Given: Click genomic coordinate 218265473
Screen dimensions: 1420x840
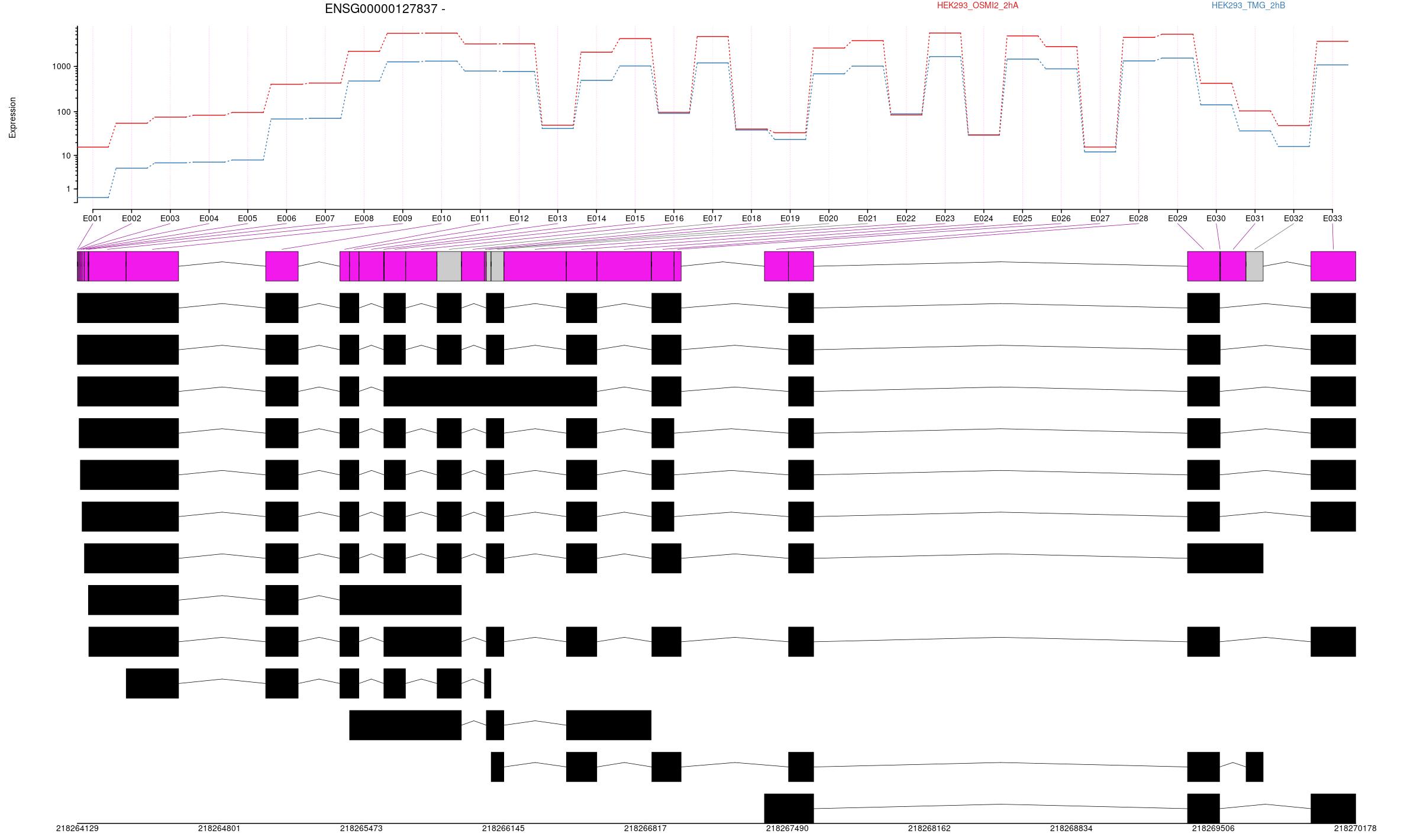Looking at the screenshot, I should pyautogui.click(x=362, y=828).
